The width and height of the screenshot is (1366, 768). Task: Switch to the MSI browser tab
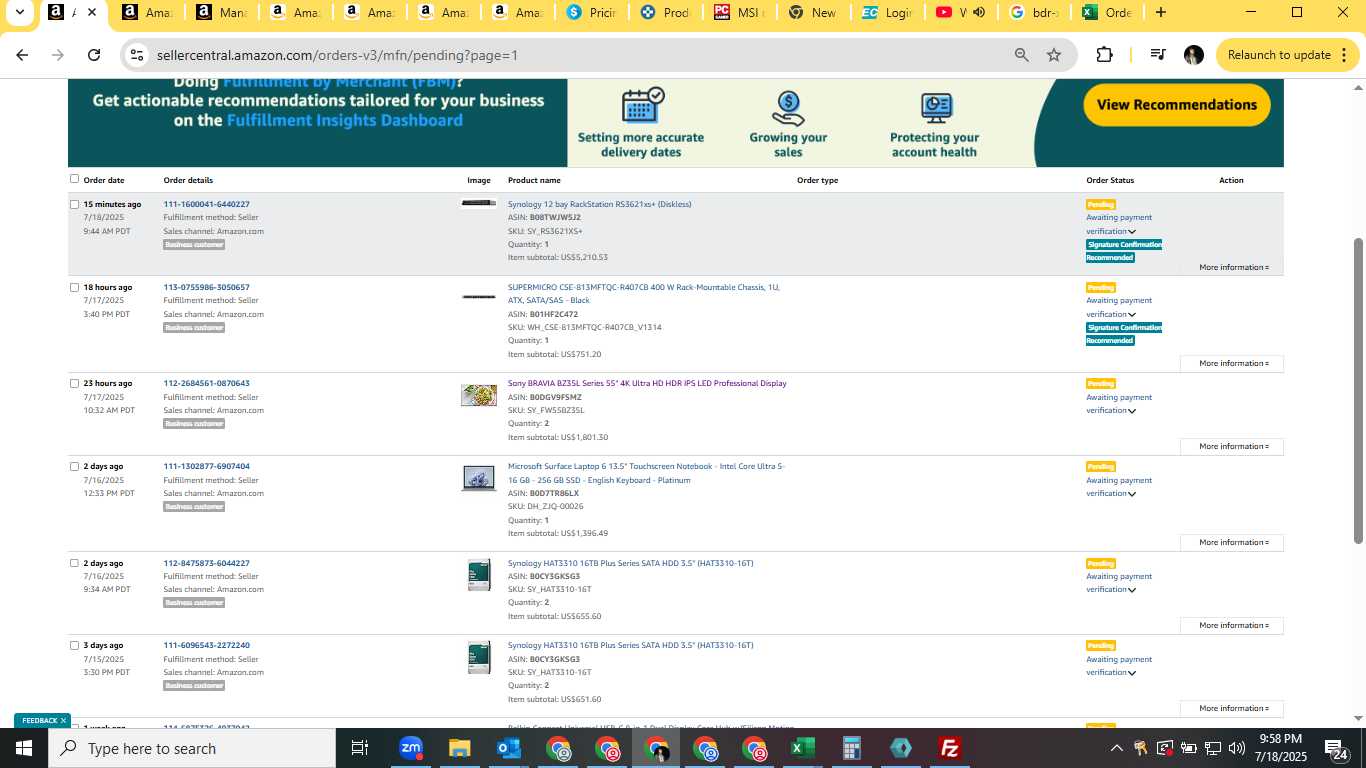tap(739, 13)
